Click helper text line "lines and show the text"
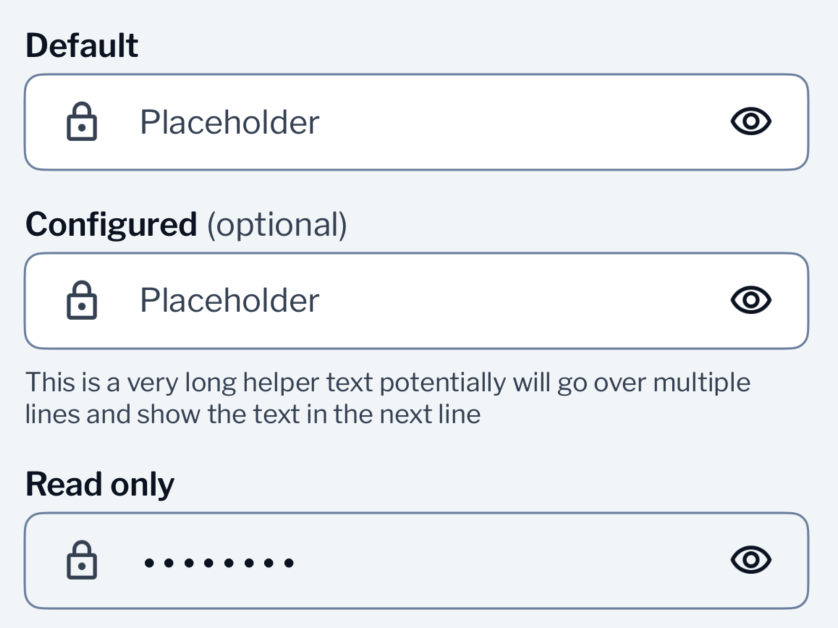 tap(253, 414)
